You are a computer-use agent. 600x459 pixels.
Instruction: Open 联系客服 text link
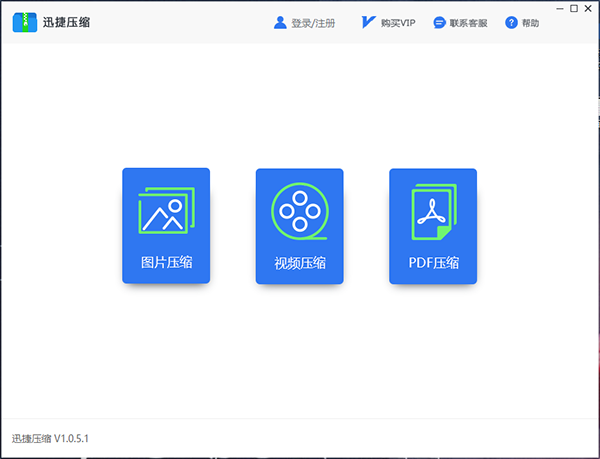pos(468,23)
